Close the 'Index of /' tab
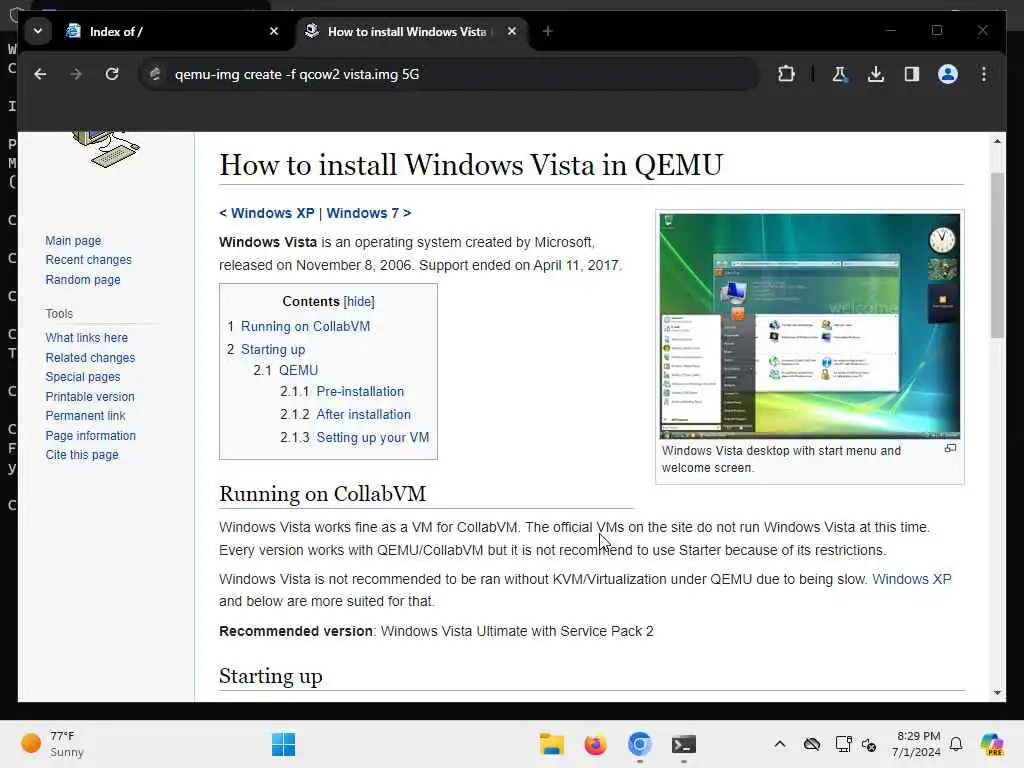 coord(274,31)
